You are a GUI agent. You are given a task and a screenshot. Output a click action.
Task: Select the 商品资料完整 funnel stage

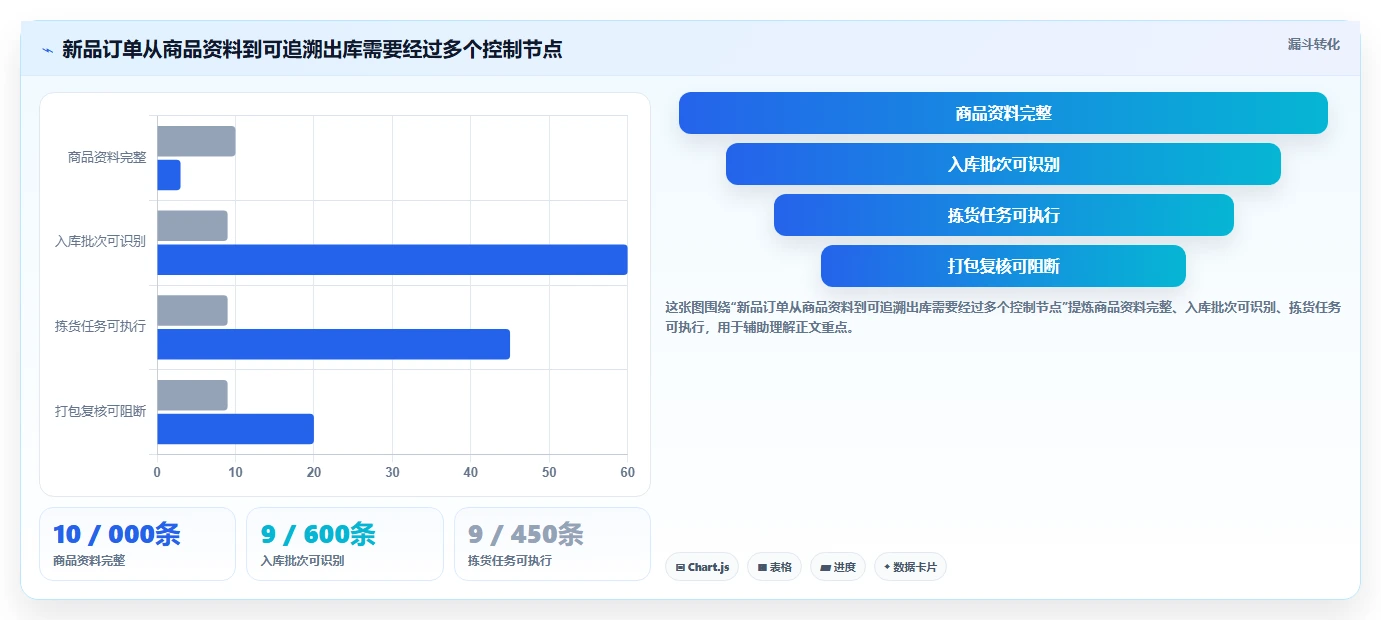(x=1003, y=113)
